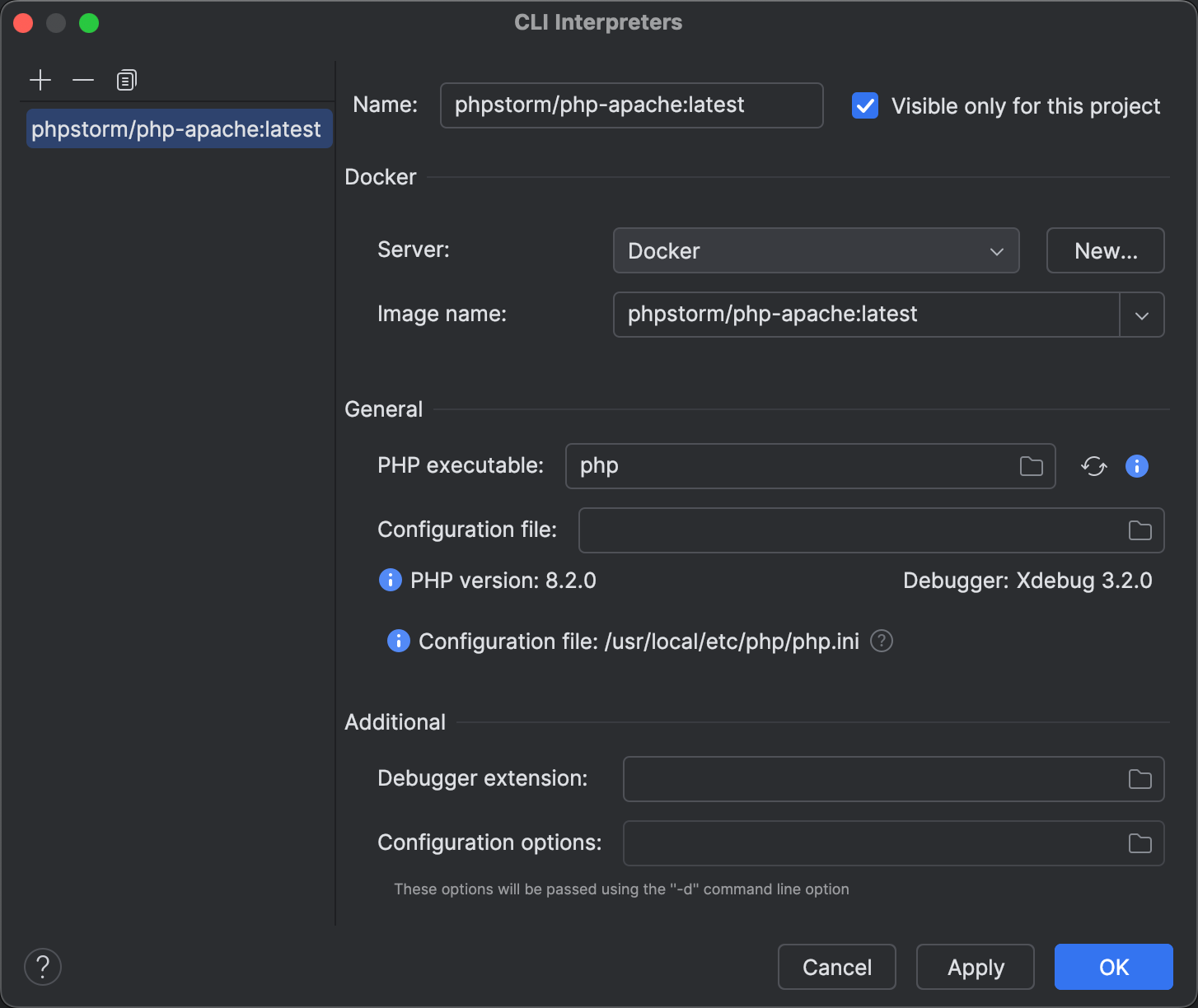Reload PHP info with refresh icon
1198x1008 pixels.
1093,466
